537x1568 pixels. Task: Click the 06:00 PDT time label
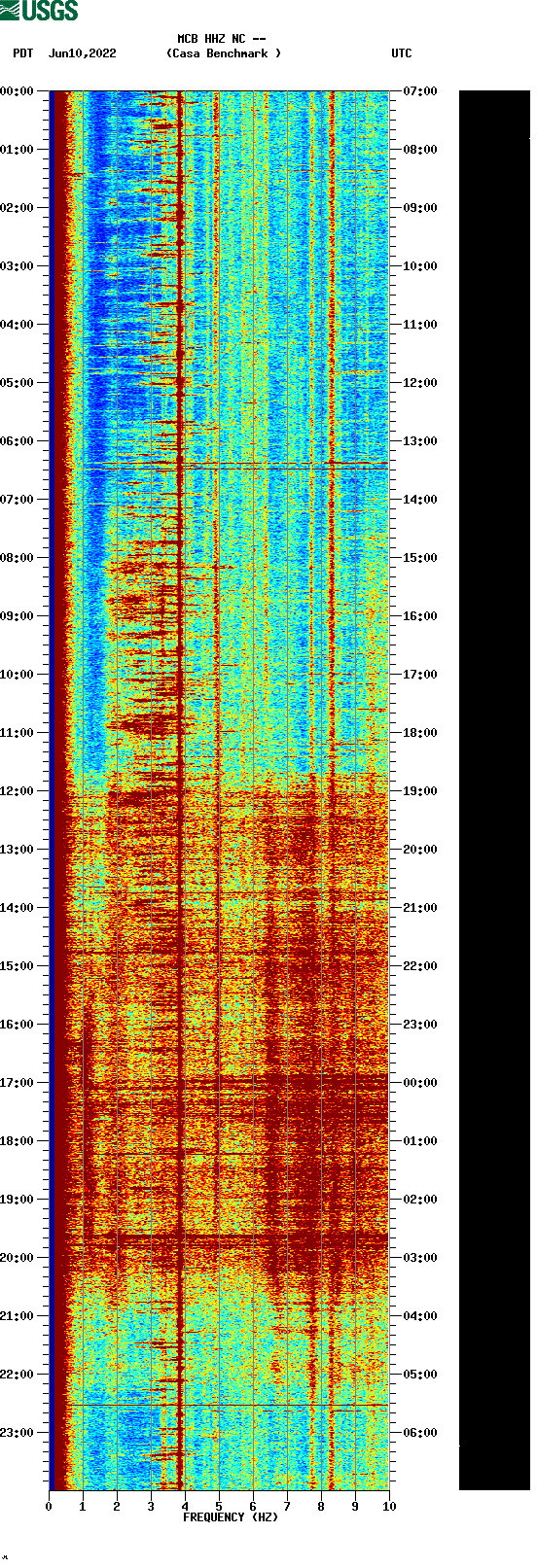[18, 441]
